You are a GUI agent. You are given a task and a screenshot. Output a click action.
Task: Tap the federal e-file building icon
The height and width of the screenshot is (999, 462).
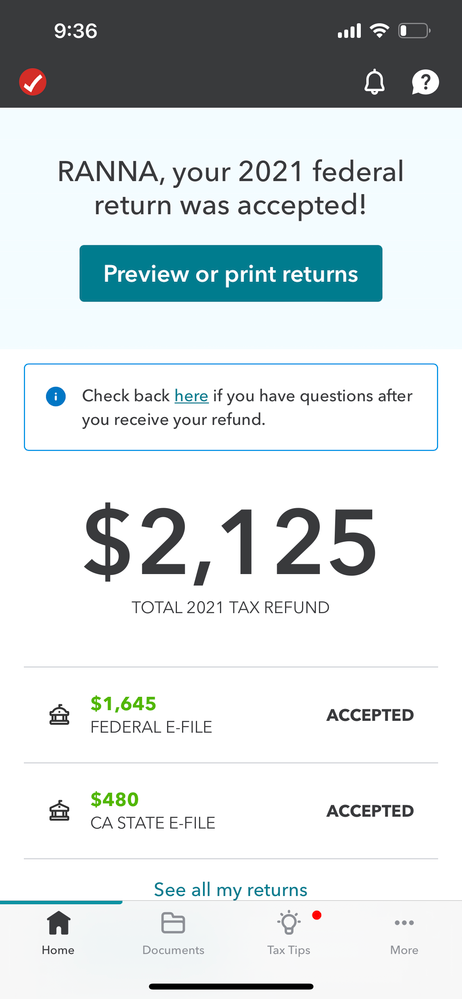click(x=59, y=715)
